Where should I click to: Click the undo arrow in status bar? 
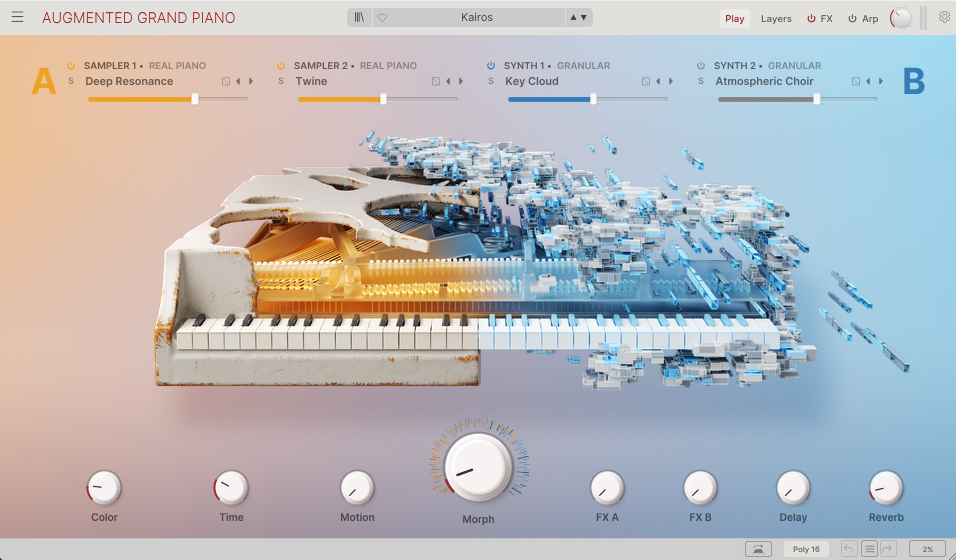pyautogui.click(x=849, y=549)
